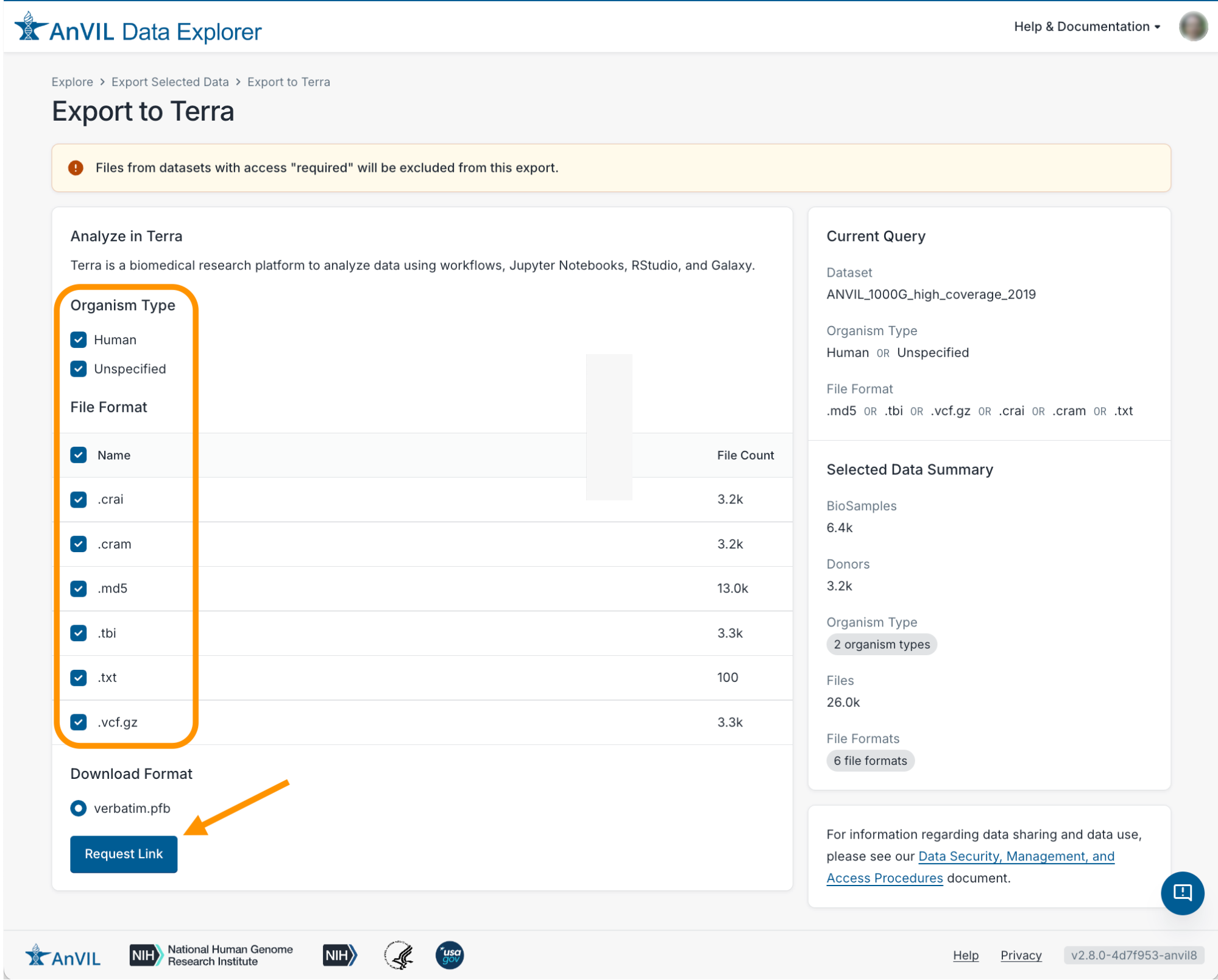1218x980 pixels.
Task: Click the File Count column header
Action: coord(745,455)
